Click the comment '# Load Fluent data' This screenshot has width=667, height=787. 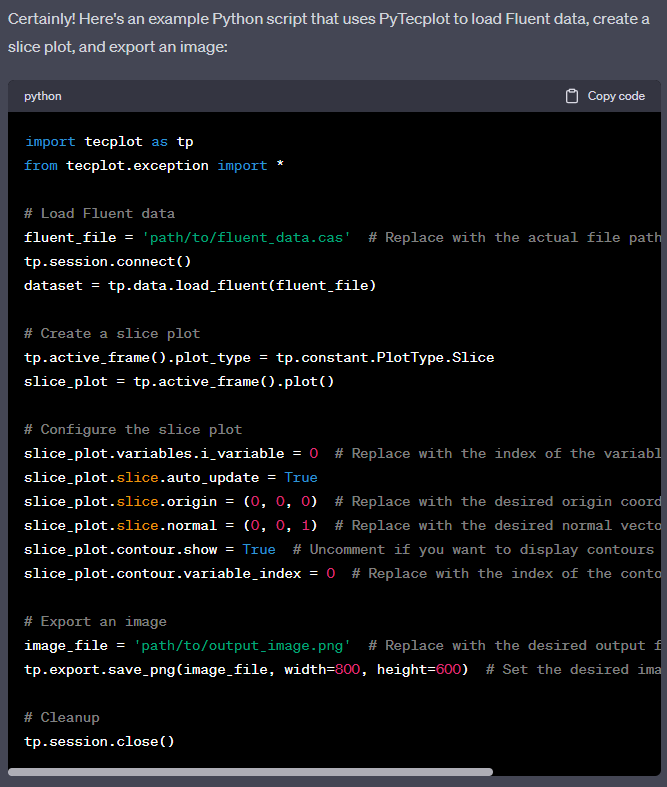click(99, 213)
